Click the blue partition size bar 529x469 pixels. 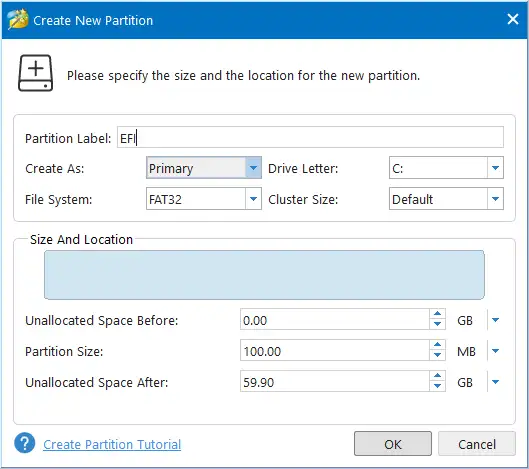point(264,275)
